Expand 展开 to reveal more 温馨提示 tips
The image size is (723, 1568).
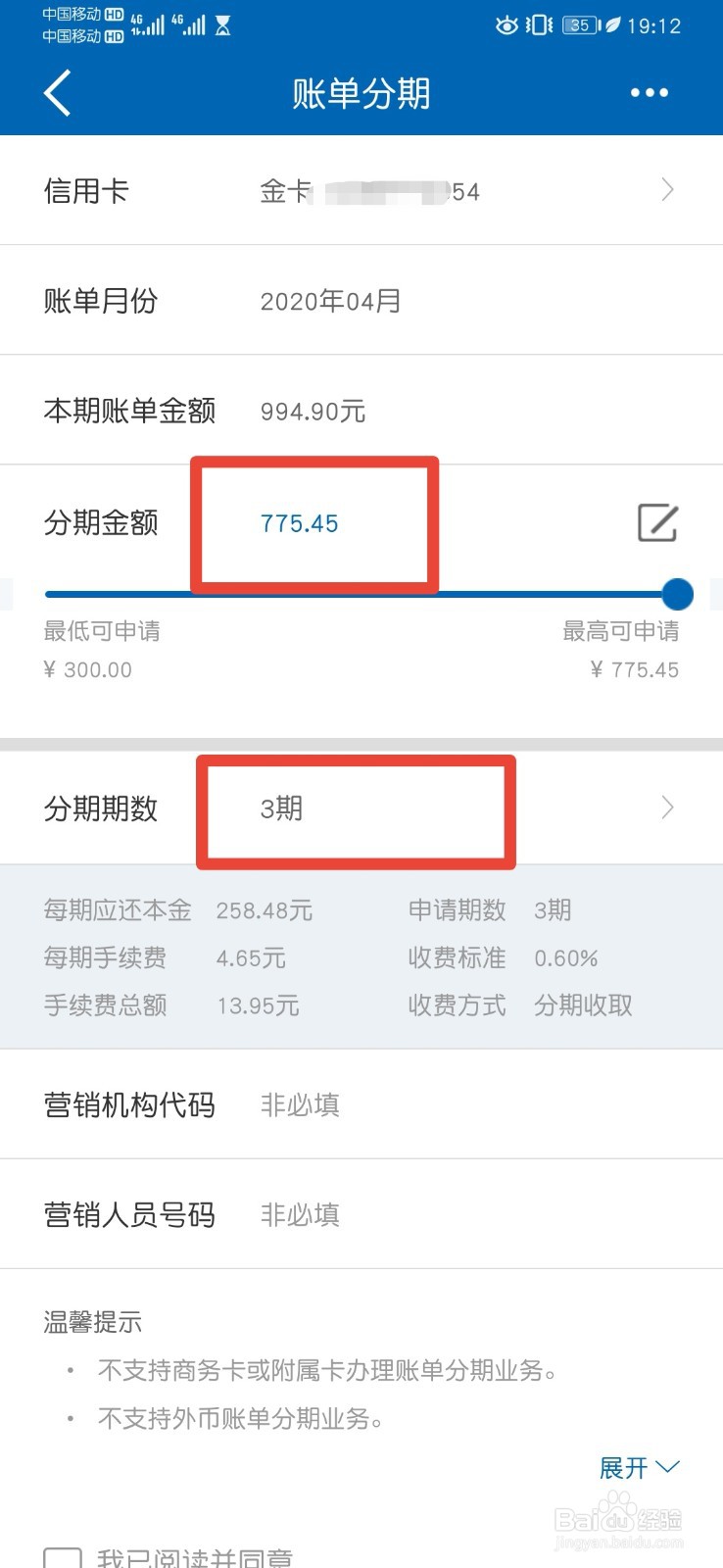639,1467
